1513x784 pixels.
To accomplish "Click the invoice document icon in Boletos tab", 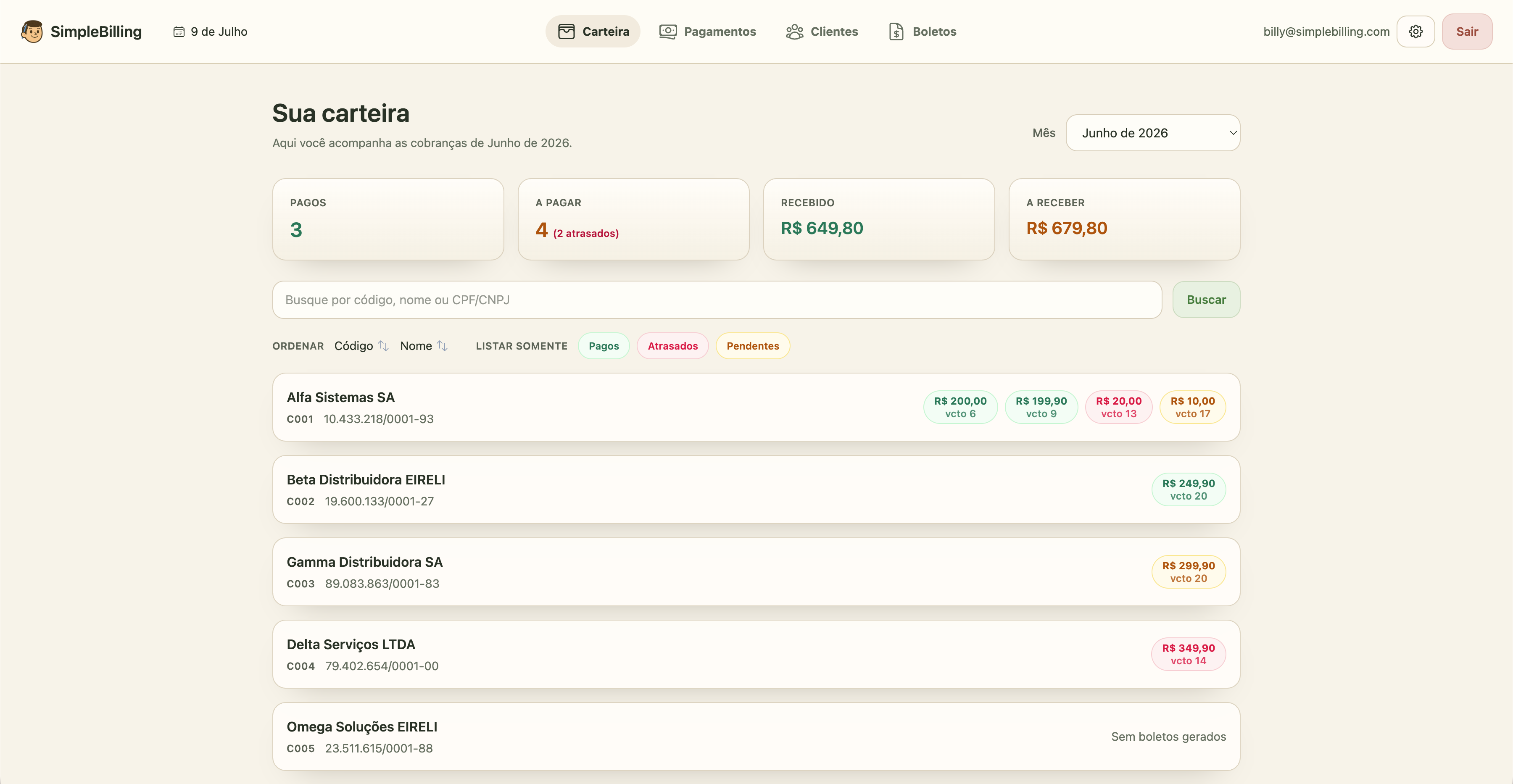I will pos(896,31).
